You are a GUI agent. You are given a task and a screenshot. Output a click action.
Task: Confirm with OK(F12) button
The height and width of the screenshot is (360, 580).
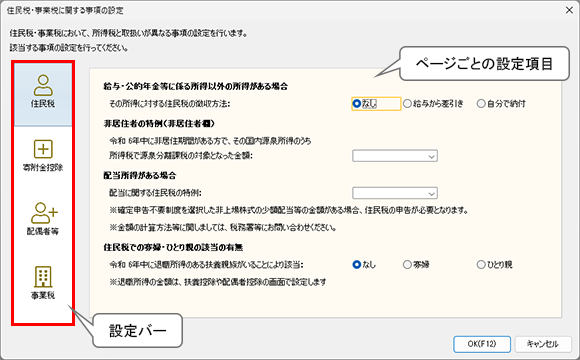[x=482, y=344]
